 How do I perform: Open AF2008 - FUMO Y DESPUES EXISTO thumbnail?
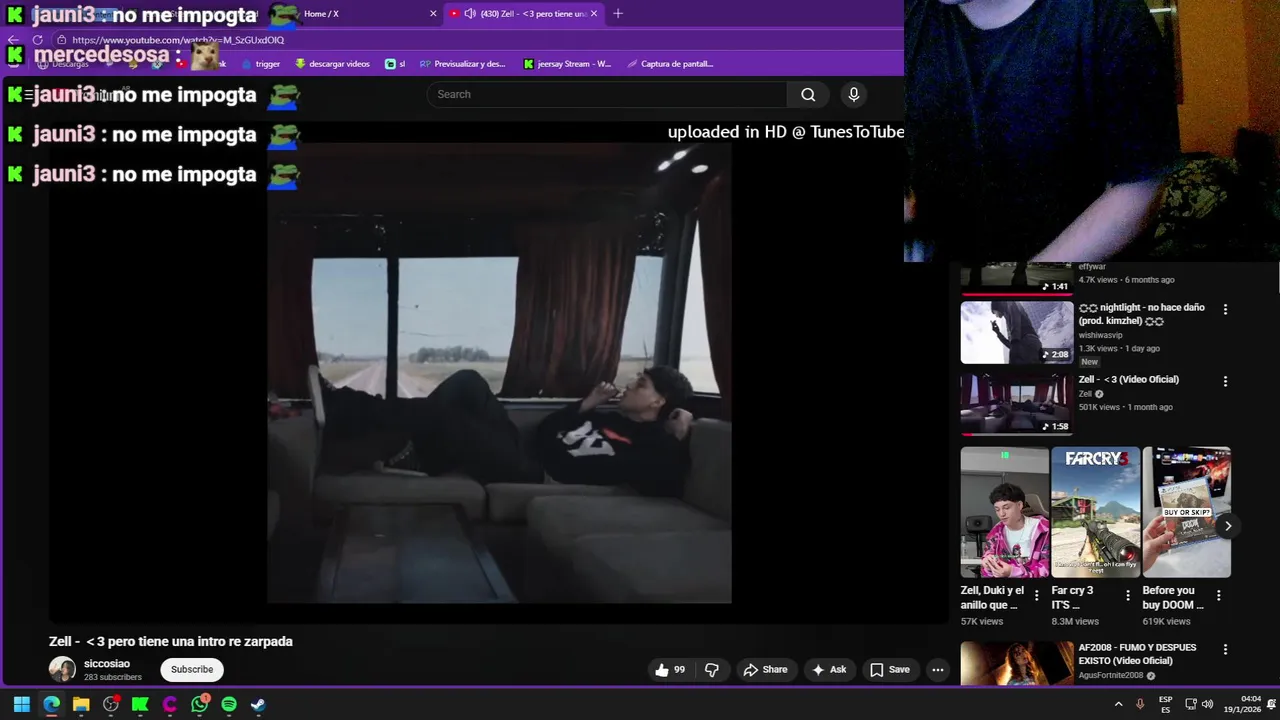coord(1016,664)
